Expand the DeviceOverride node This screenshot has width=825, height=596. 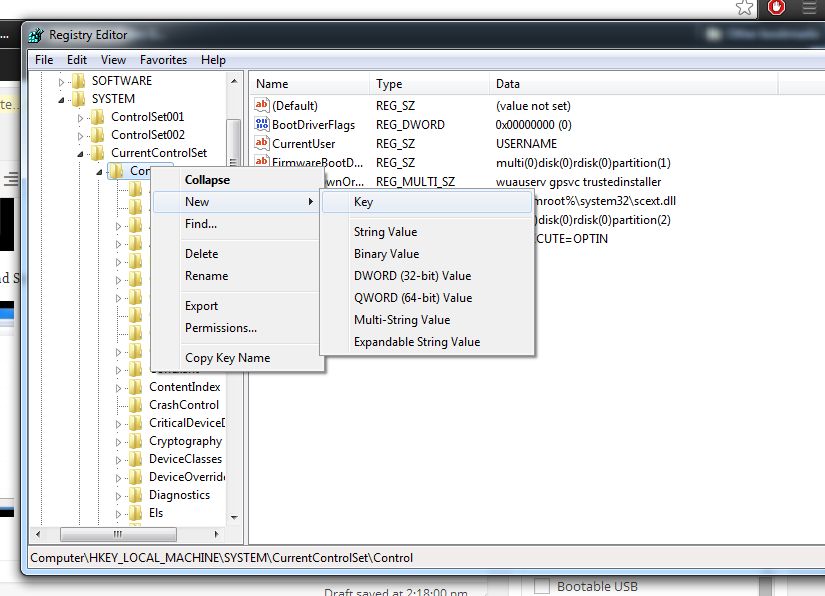pos(118,478)
